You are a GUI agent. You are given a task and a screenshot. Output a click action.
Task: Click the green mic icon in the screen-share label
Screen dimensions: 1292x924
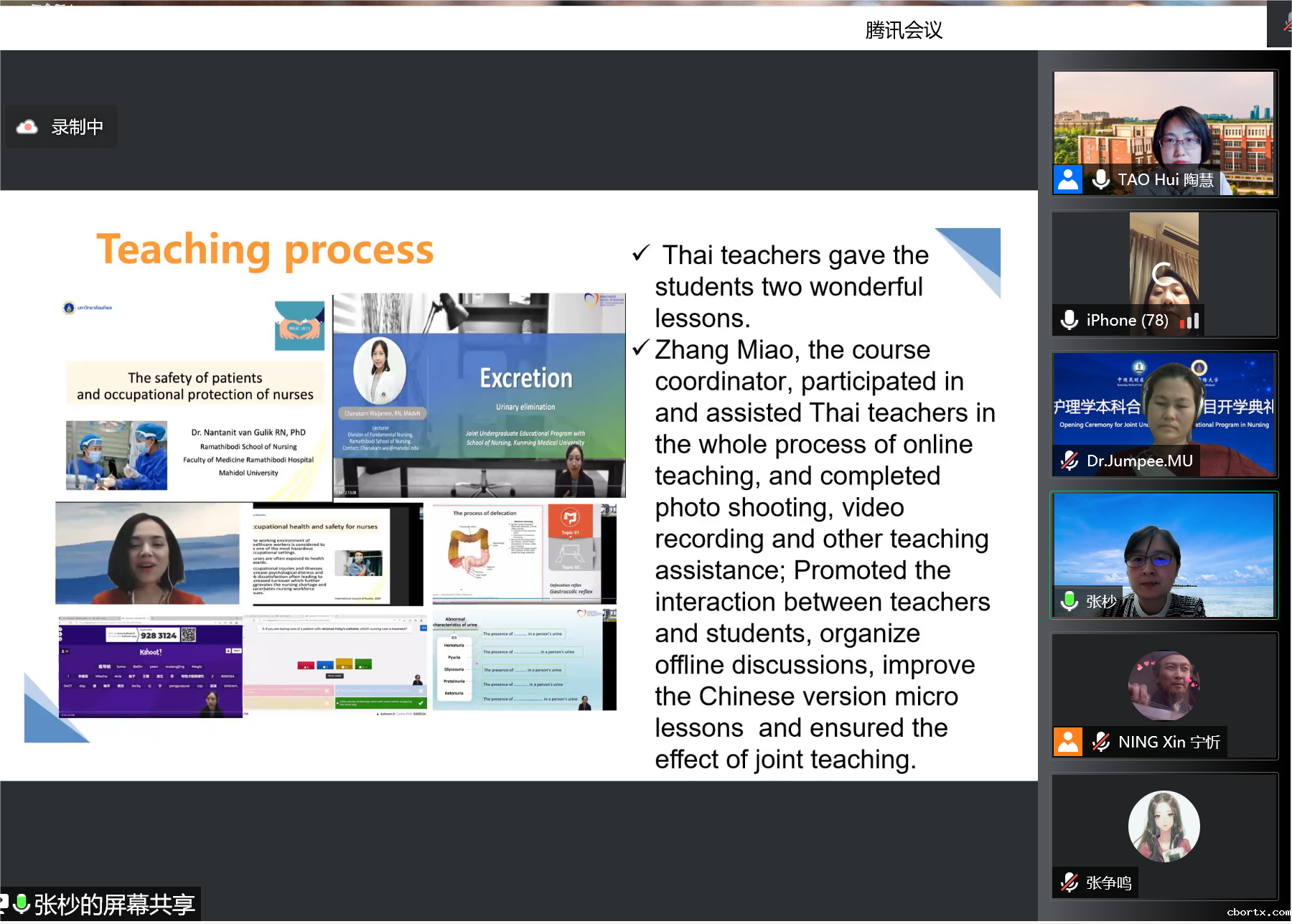tap(22, 904)
